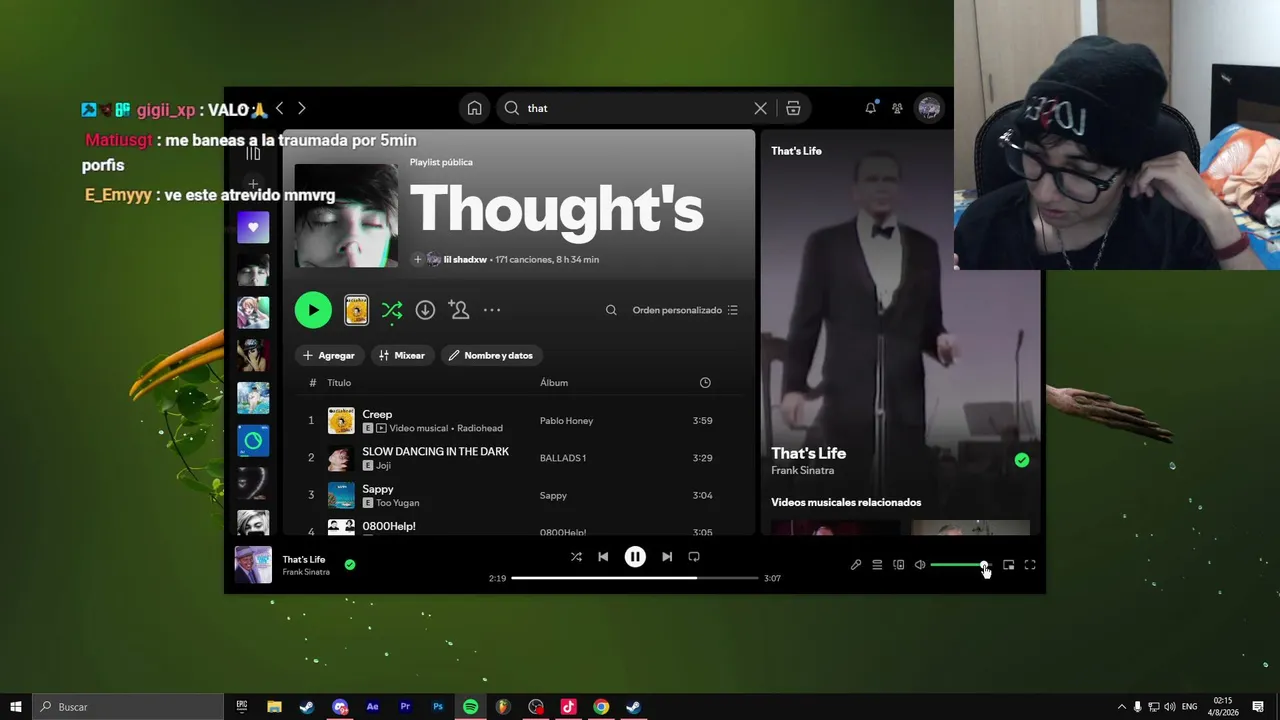This screenshot has width=1280, height=720.
Task: Sort tracks by the Álbum column
Action: click(x=554, y=383)
